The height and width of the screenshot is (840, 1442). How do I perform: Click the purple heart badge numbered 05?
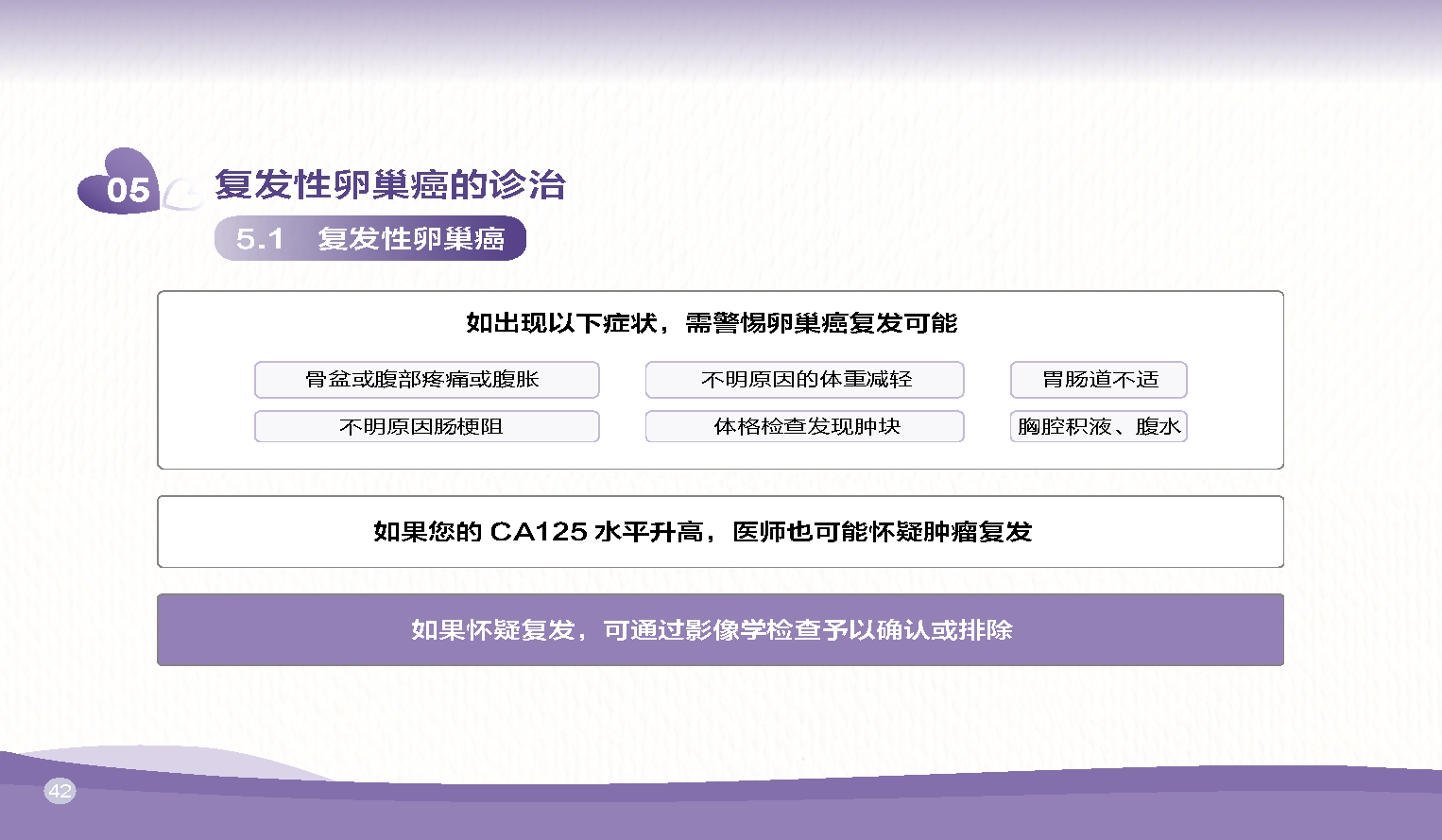pos(123,185)
